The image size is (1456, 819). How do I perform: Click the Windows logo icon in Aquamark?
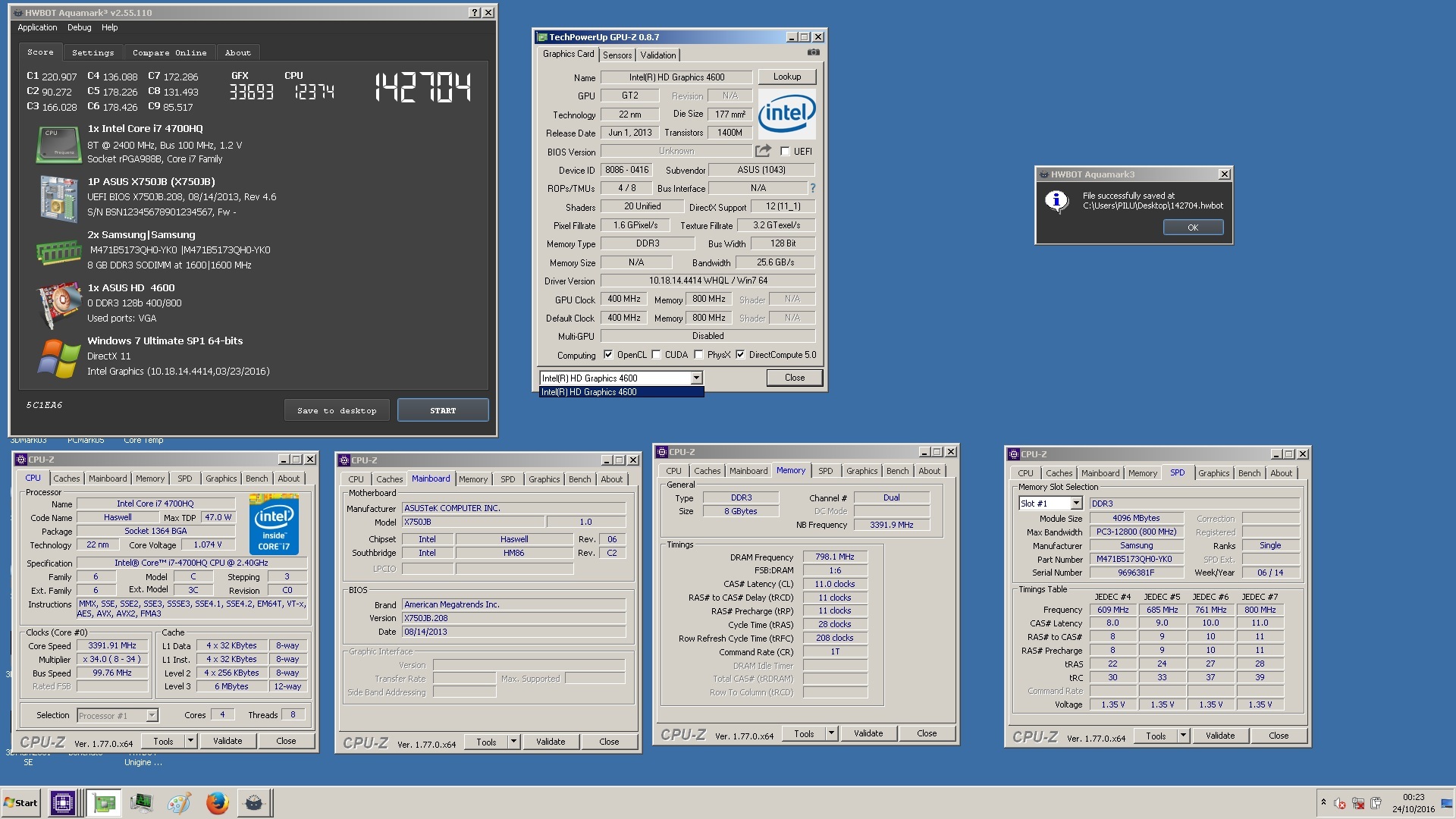58,358
